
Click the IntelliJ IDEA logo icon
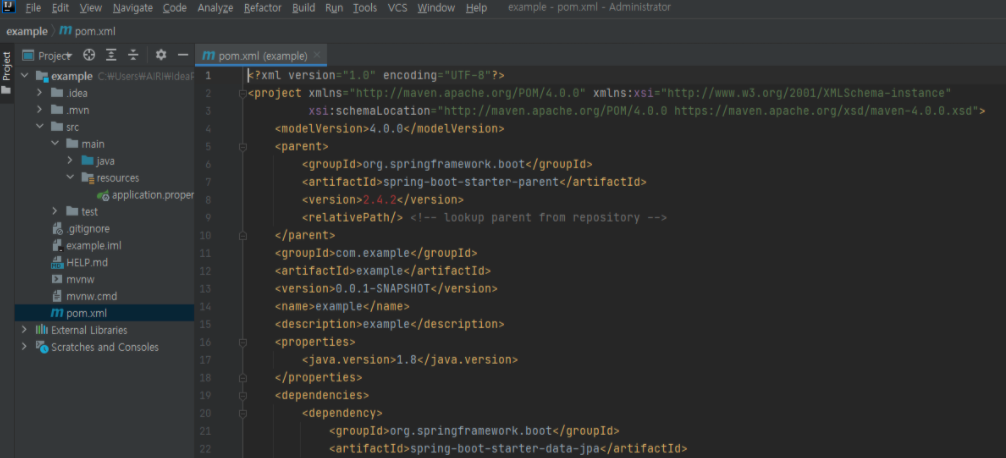coord(8,7)
